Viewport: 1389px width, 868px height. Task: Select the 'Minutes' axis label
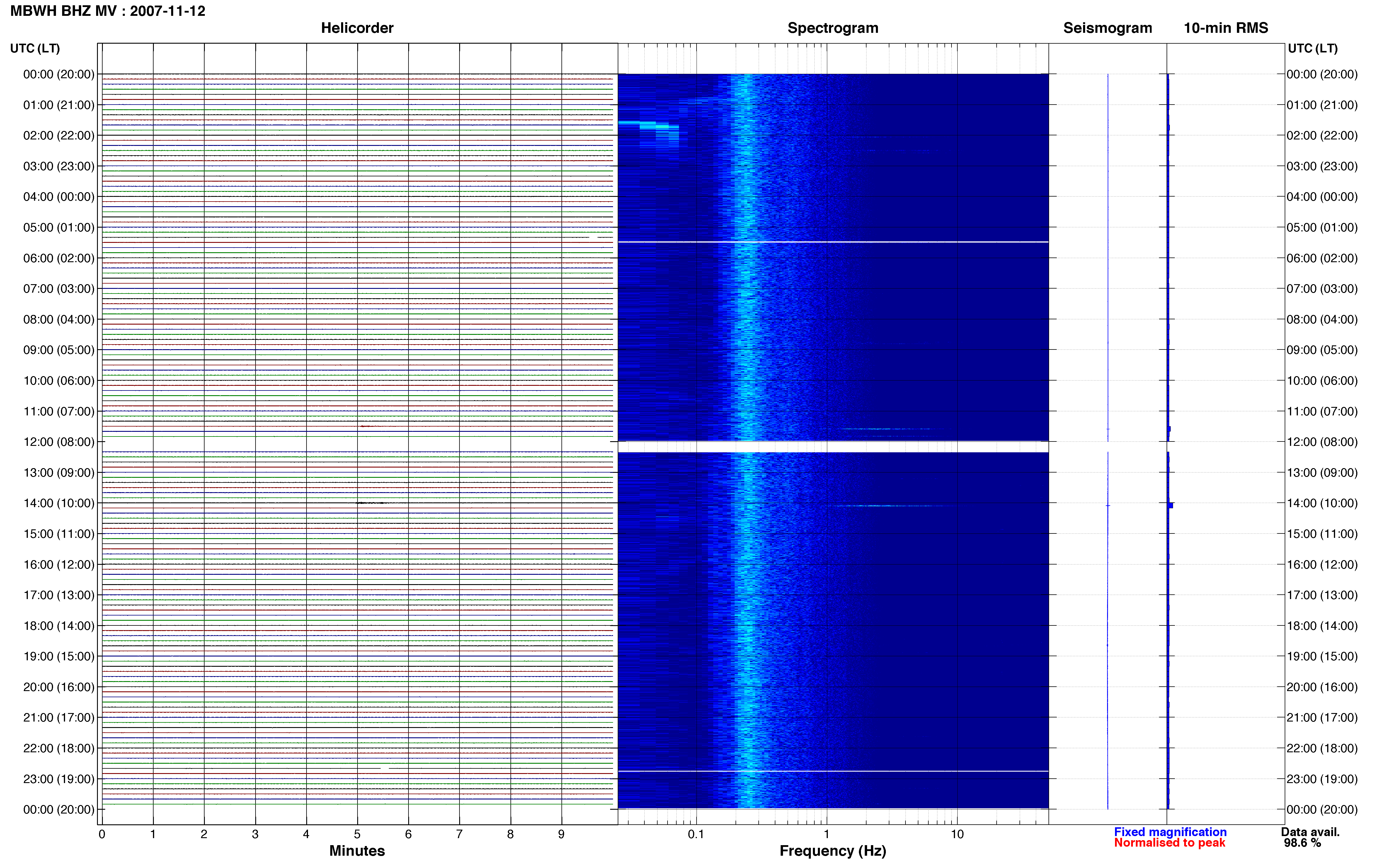[357, 851]
